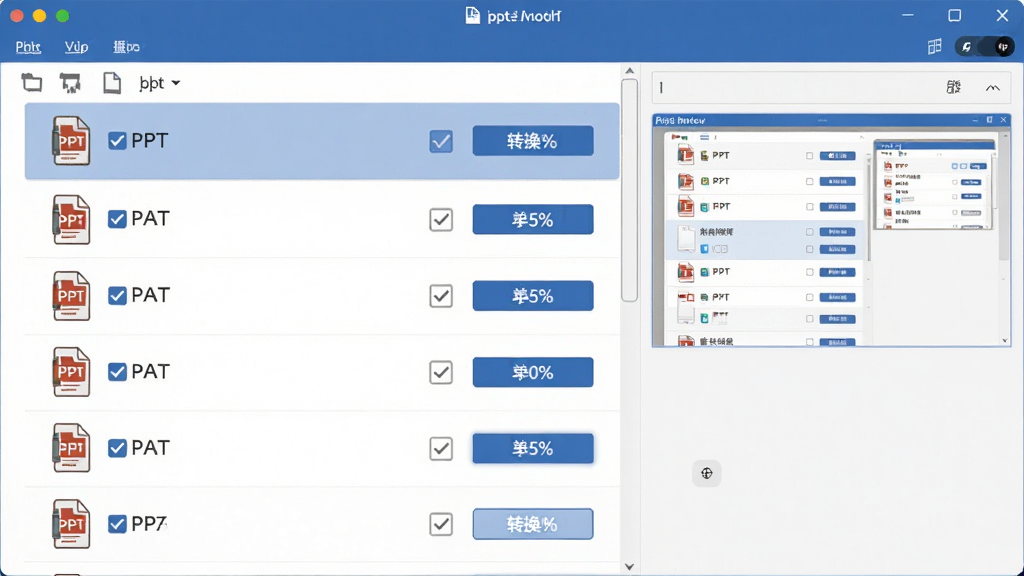Focus the text field in the right panel
1024x576 pixels.
[831, 88]
